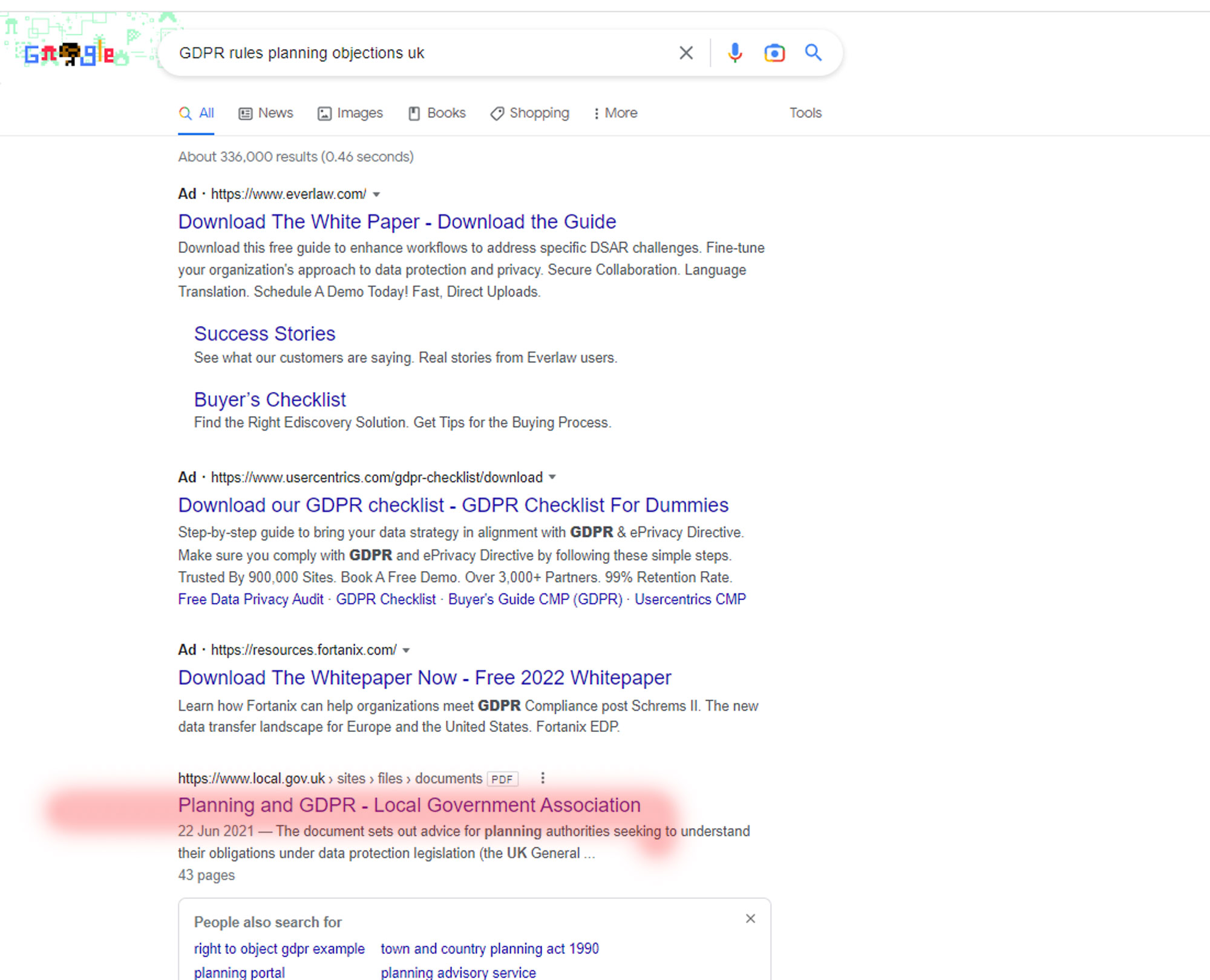Click the search query input field

pyautogui.click(x=423, y=53)
